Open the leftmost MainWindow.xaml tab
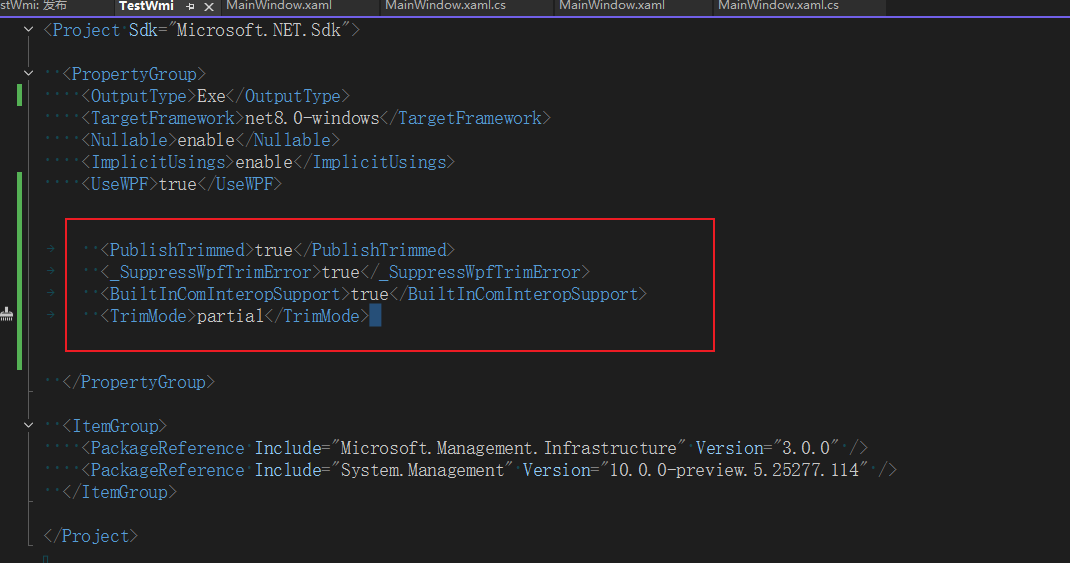 coord(279,6)
